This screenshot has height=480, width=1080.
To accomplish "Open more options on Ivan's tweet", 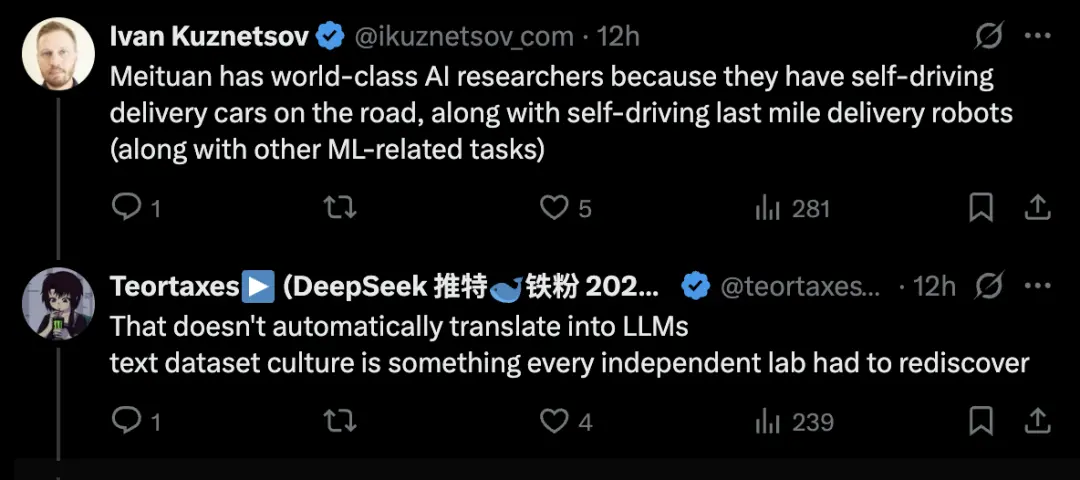I will 1039,38.
